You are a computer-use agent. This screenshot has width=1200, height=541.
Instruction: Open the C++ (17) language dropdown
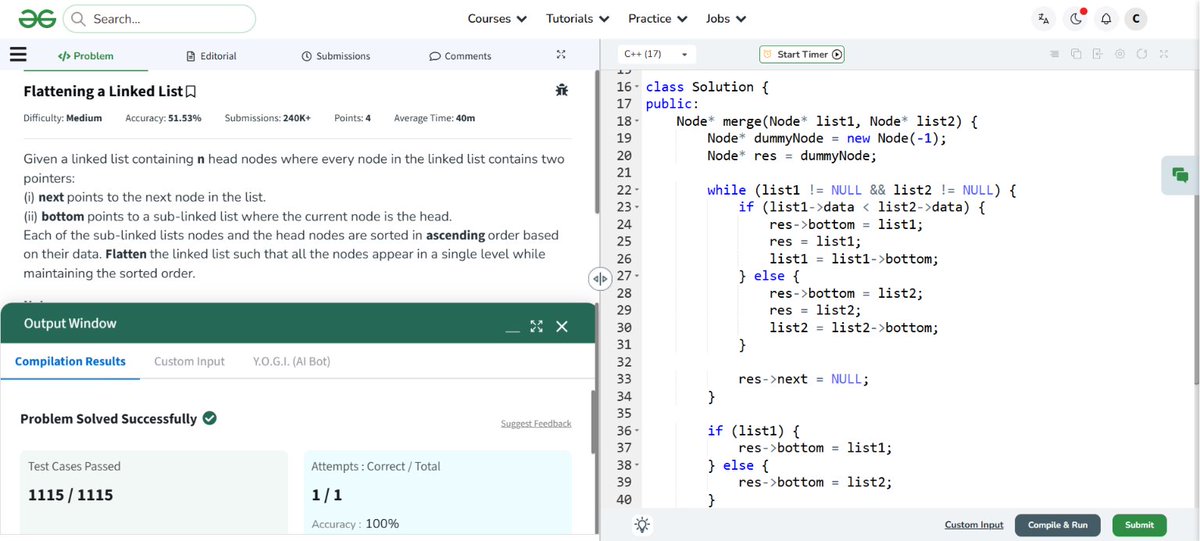pos(656,54)
